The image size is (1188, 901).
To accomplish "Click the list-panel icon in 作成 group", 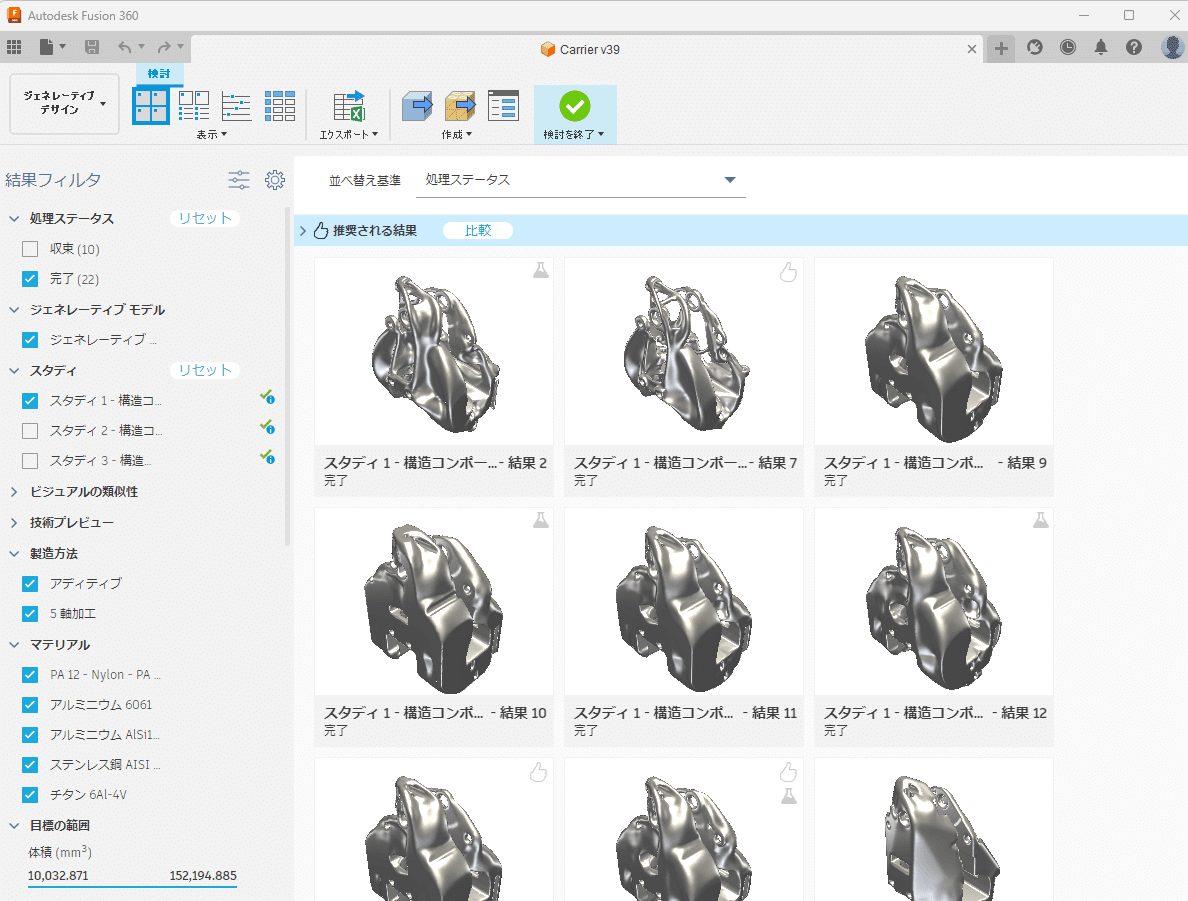I will point(503,106).
